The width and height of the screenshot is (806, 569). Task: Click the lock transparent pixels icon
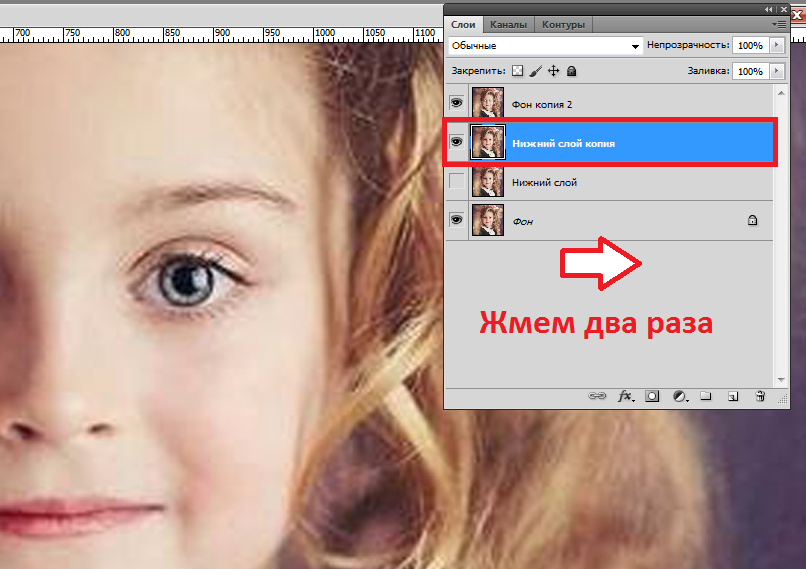click(x=518, y=71)
